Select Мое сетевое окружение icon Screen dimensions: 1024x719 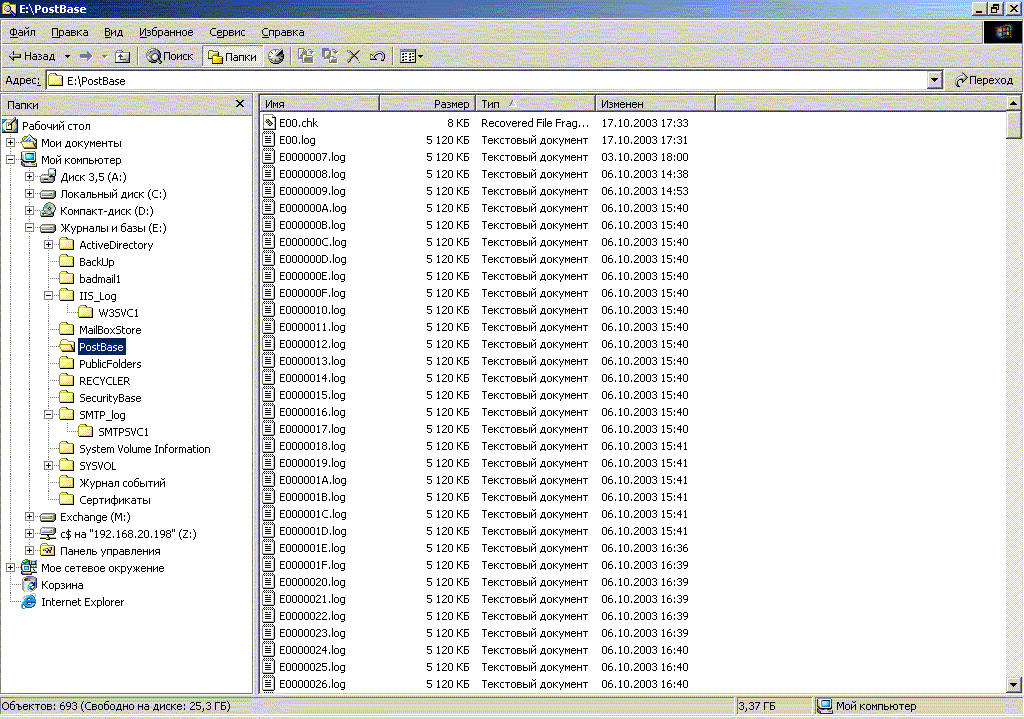tap(29, 567)
